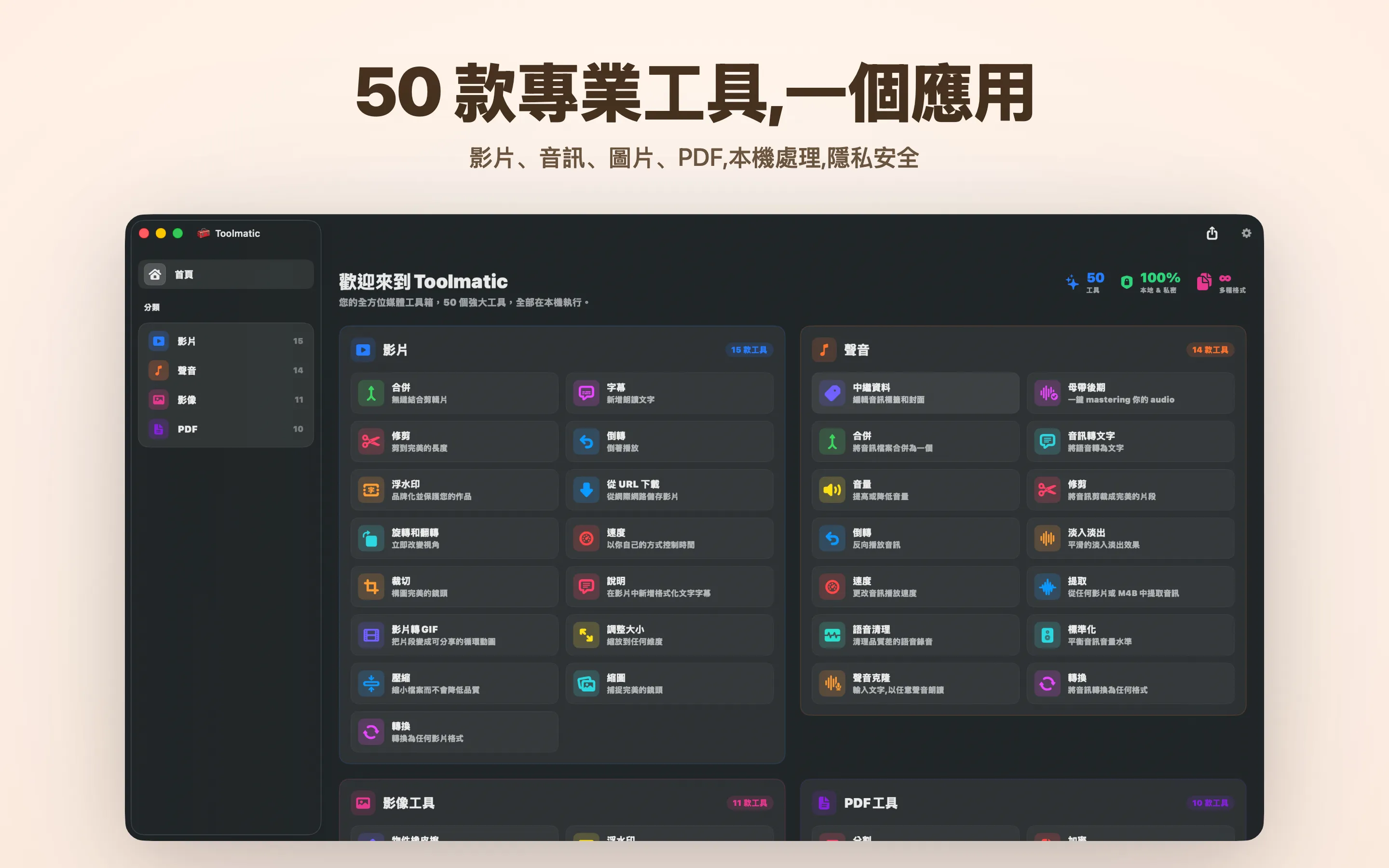
Task: Click the 提取 extract waveform icon
Action: click(x=1048, y=587)
